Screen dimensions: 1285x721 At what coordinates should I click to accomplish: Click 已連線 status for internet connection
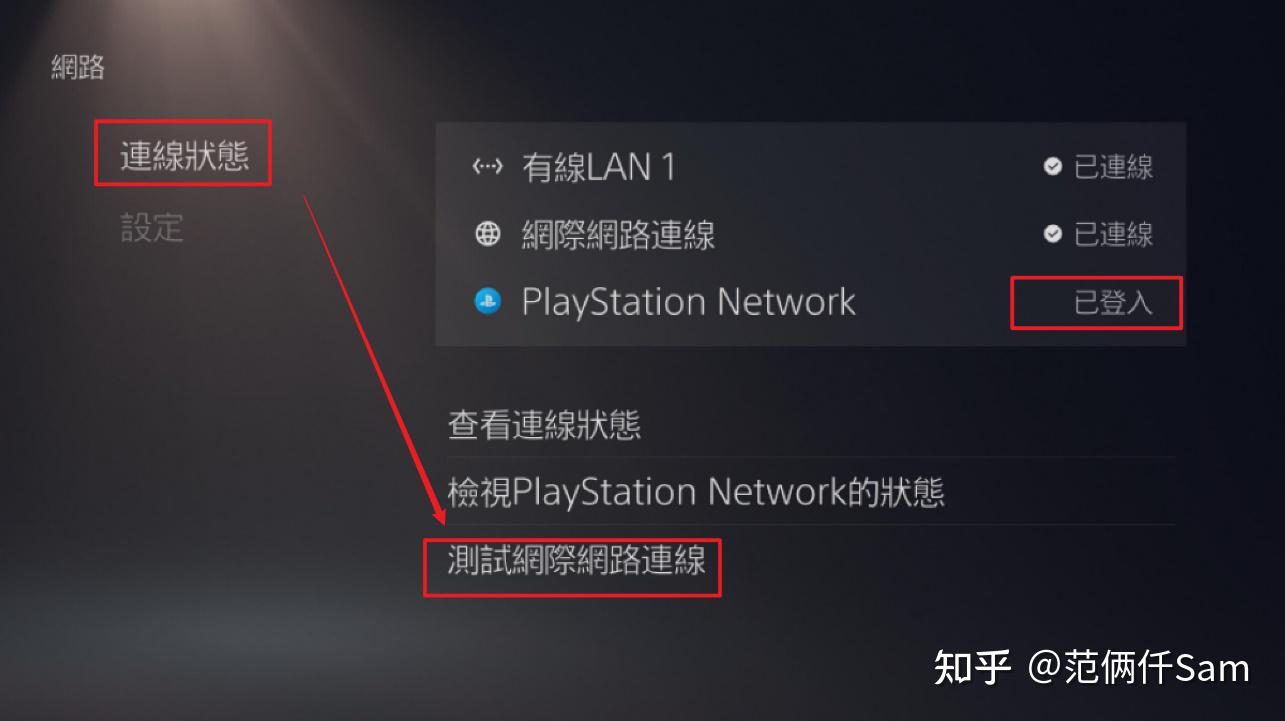coord(1113,234)
